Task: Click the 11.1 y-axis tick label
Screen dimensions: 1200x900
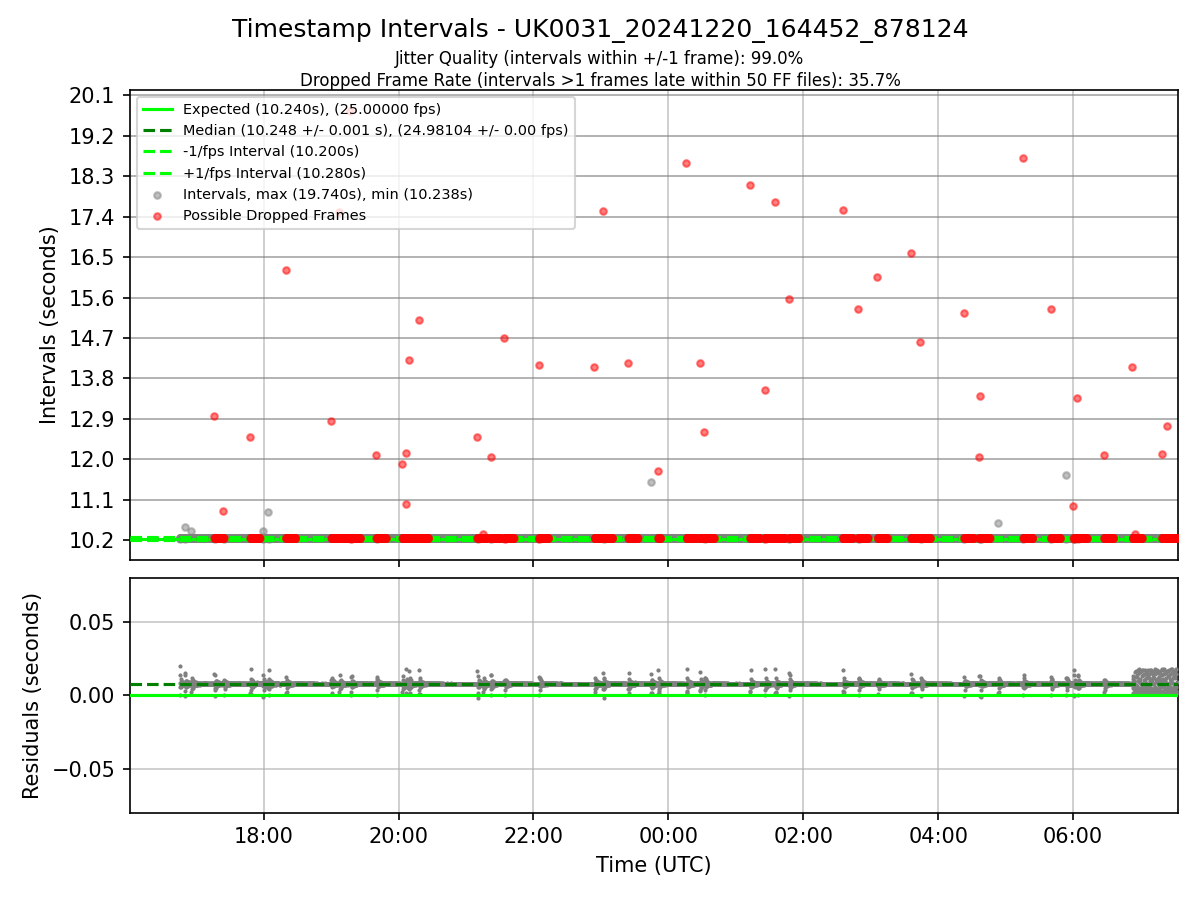Action: point(91,500)
